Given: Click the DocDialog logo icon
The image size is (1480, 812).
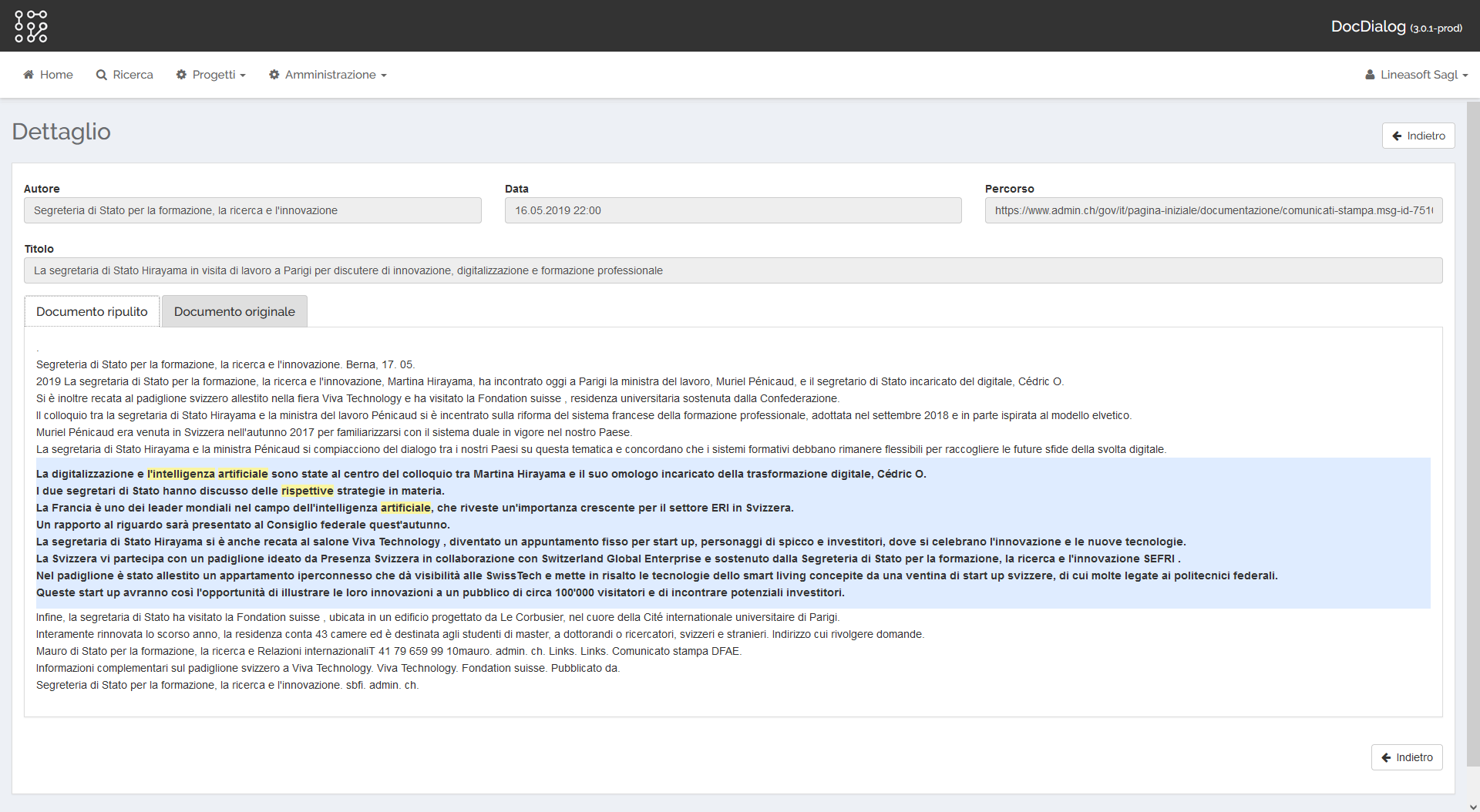Looking at the screenshot, I should point(31,26).
